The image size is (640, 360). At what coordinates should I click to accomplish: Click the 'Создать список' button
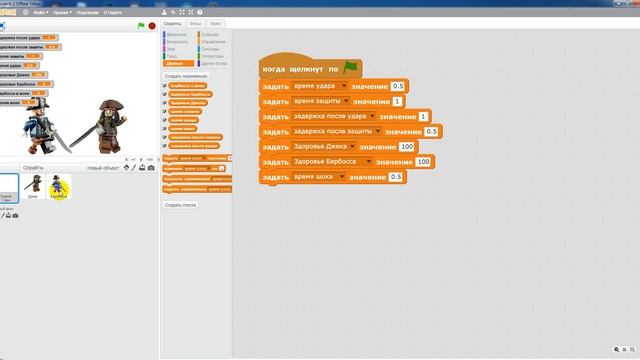click(180, 205)
